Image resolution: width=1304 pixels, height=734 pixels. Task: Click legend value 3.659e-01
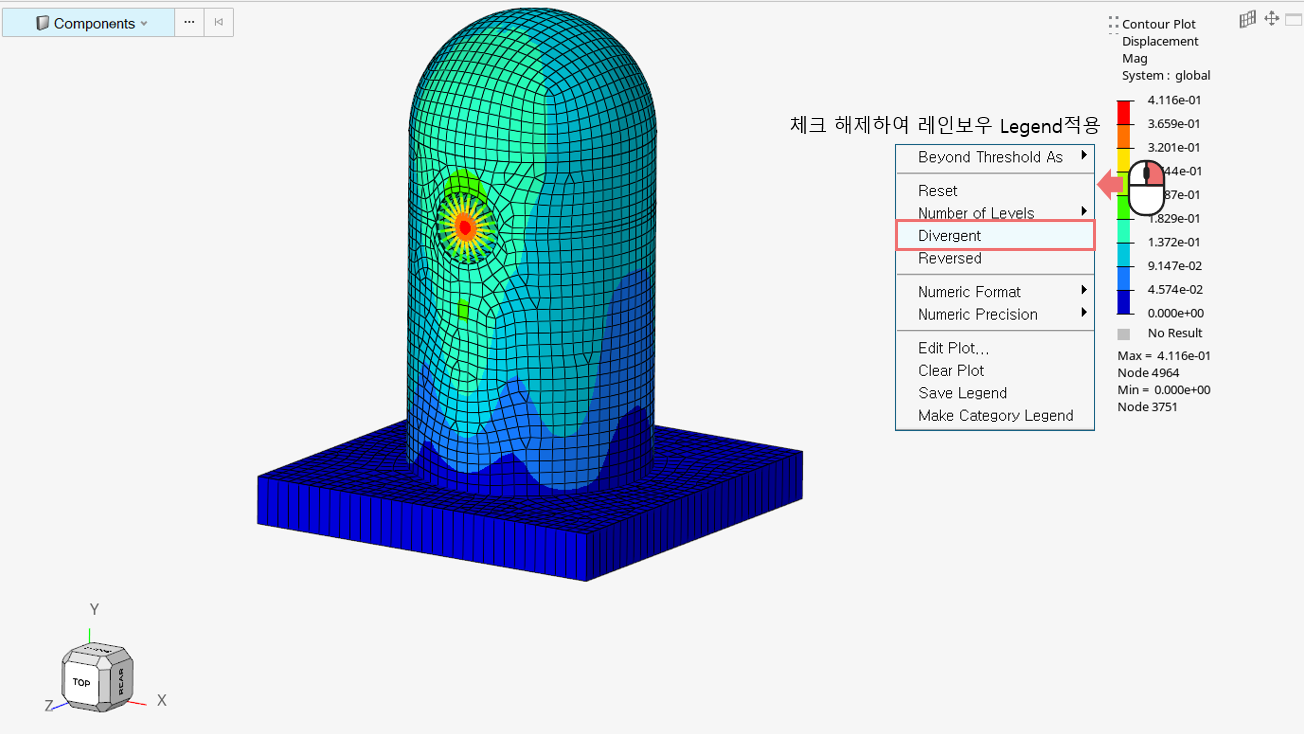(1175, 124)
